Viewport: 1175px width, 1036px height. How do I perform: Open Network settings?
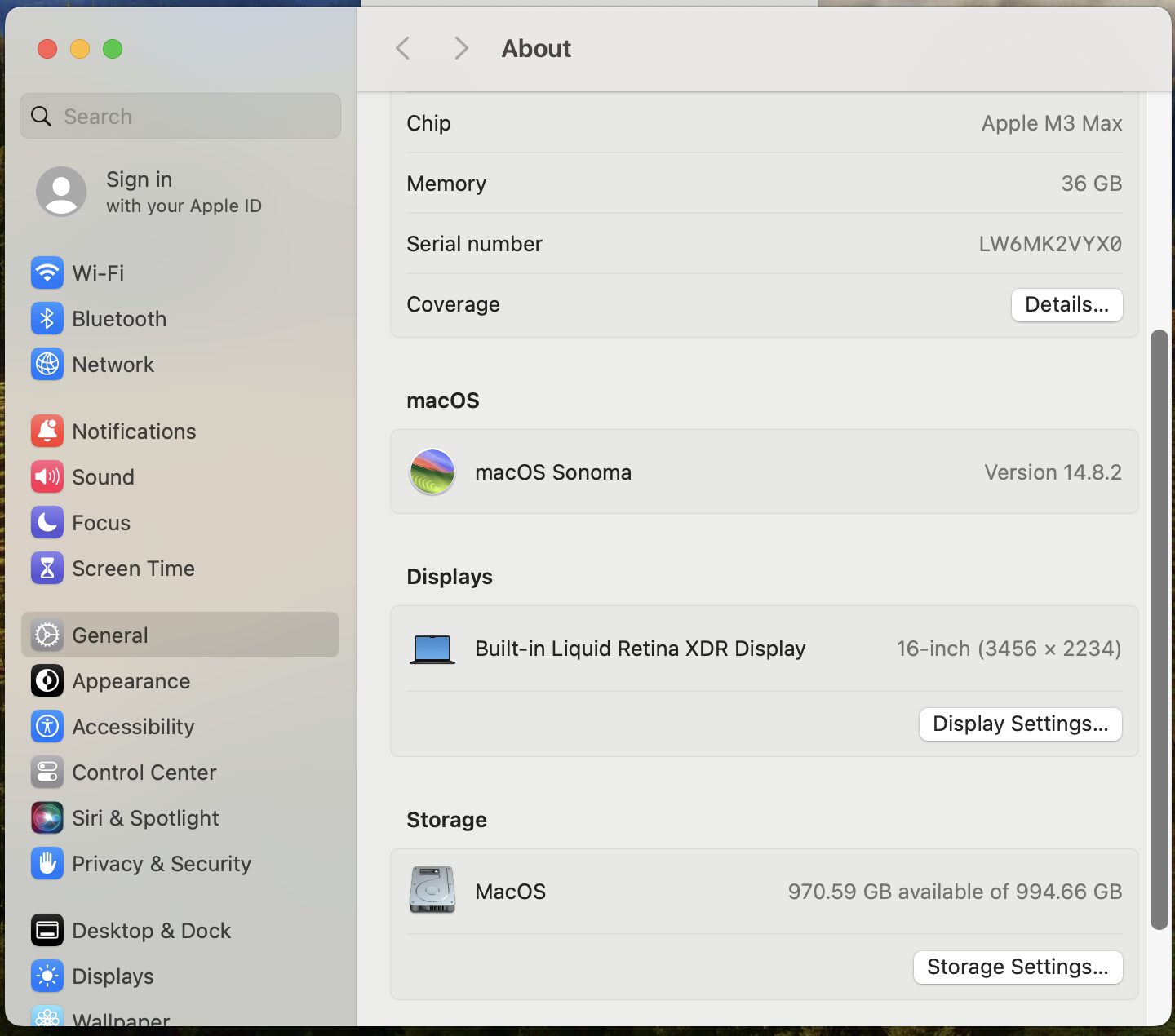click(x=113, y=365)
